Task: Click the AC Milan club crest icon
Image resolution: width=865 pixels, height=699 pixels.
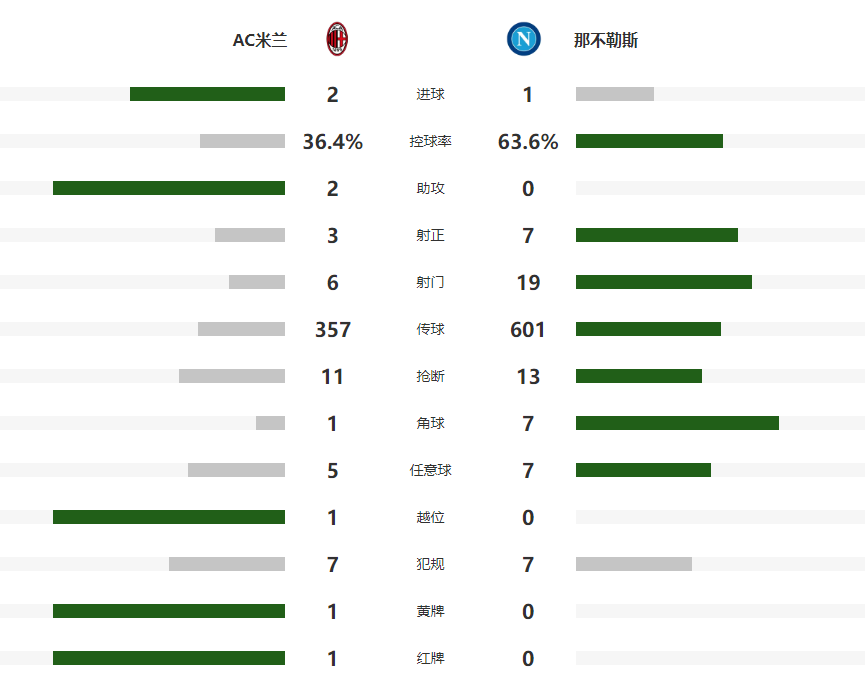Action: [x=338, y=40]
